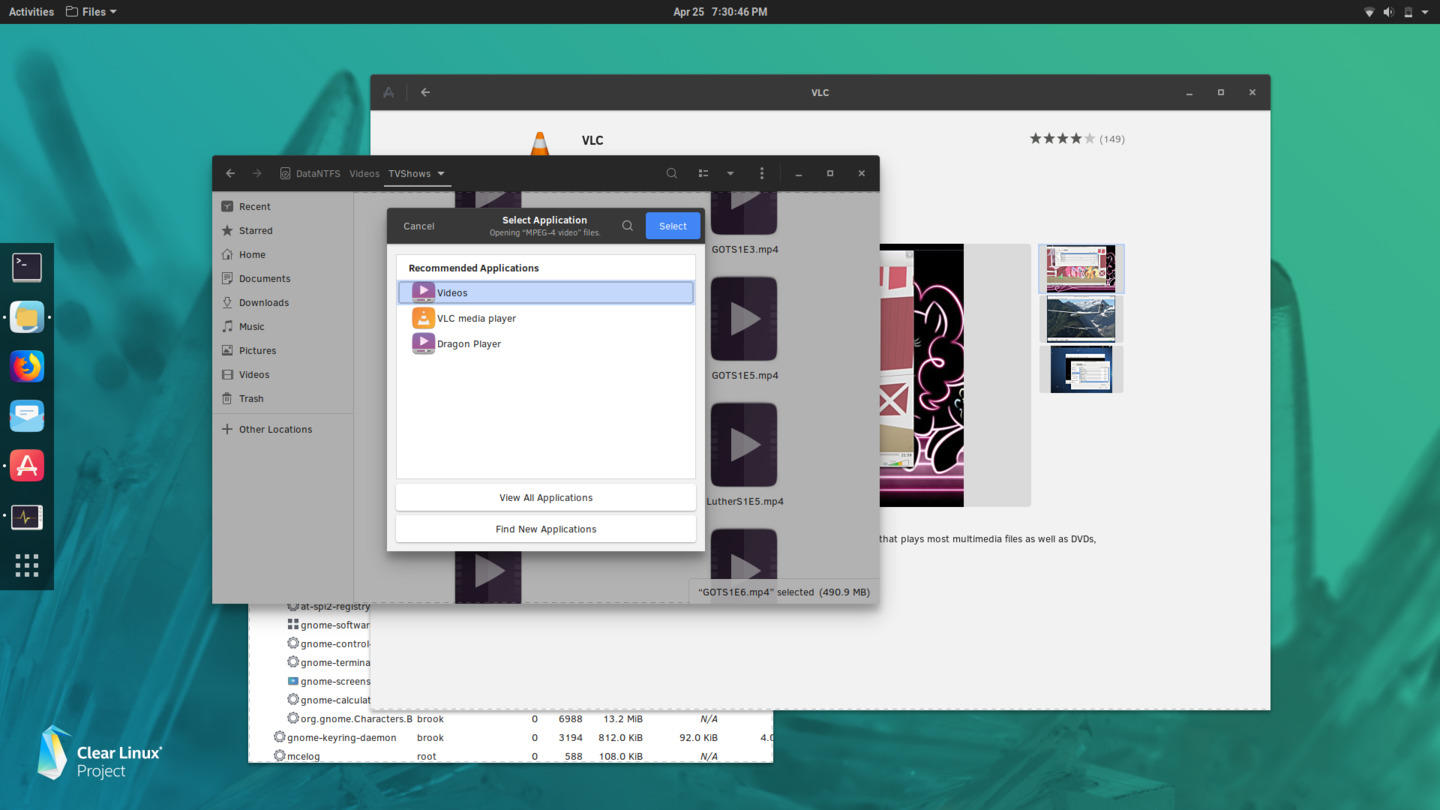Click the volume icon in the top bar

pyautogui.click(x=1388, y=12)
